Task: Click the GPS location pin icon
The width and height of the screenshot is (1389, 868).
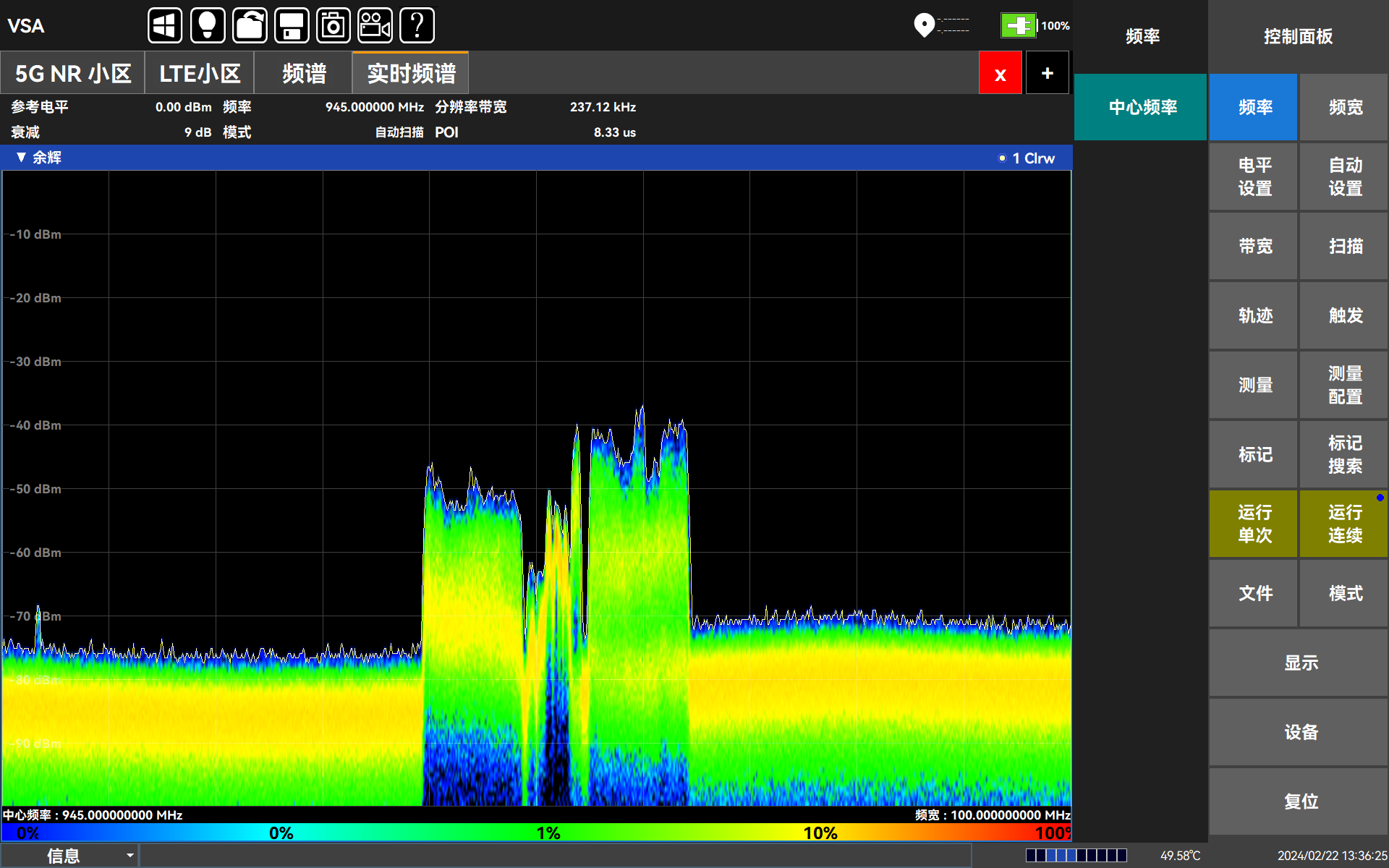Action: [924, 25]
